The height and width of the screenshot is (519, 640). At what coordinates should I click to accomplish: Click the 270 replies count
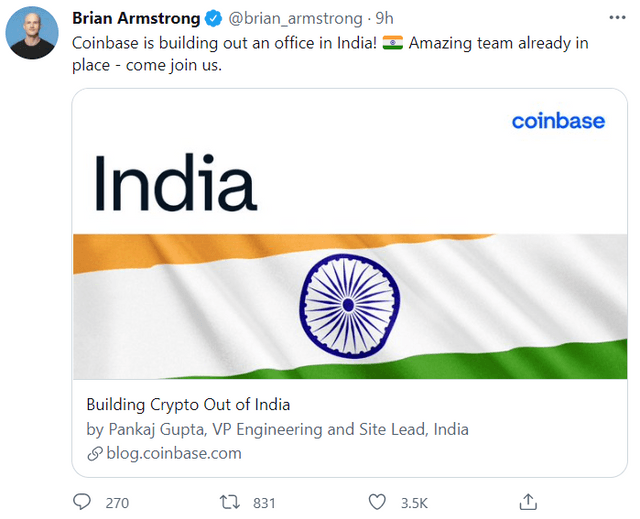pyautogui.click(x=117, y=502)
